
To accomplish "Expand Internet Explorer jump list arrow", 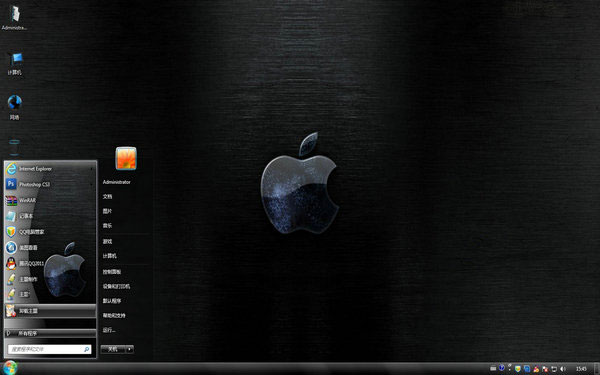I will tap(91, 169).
